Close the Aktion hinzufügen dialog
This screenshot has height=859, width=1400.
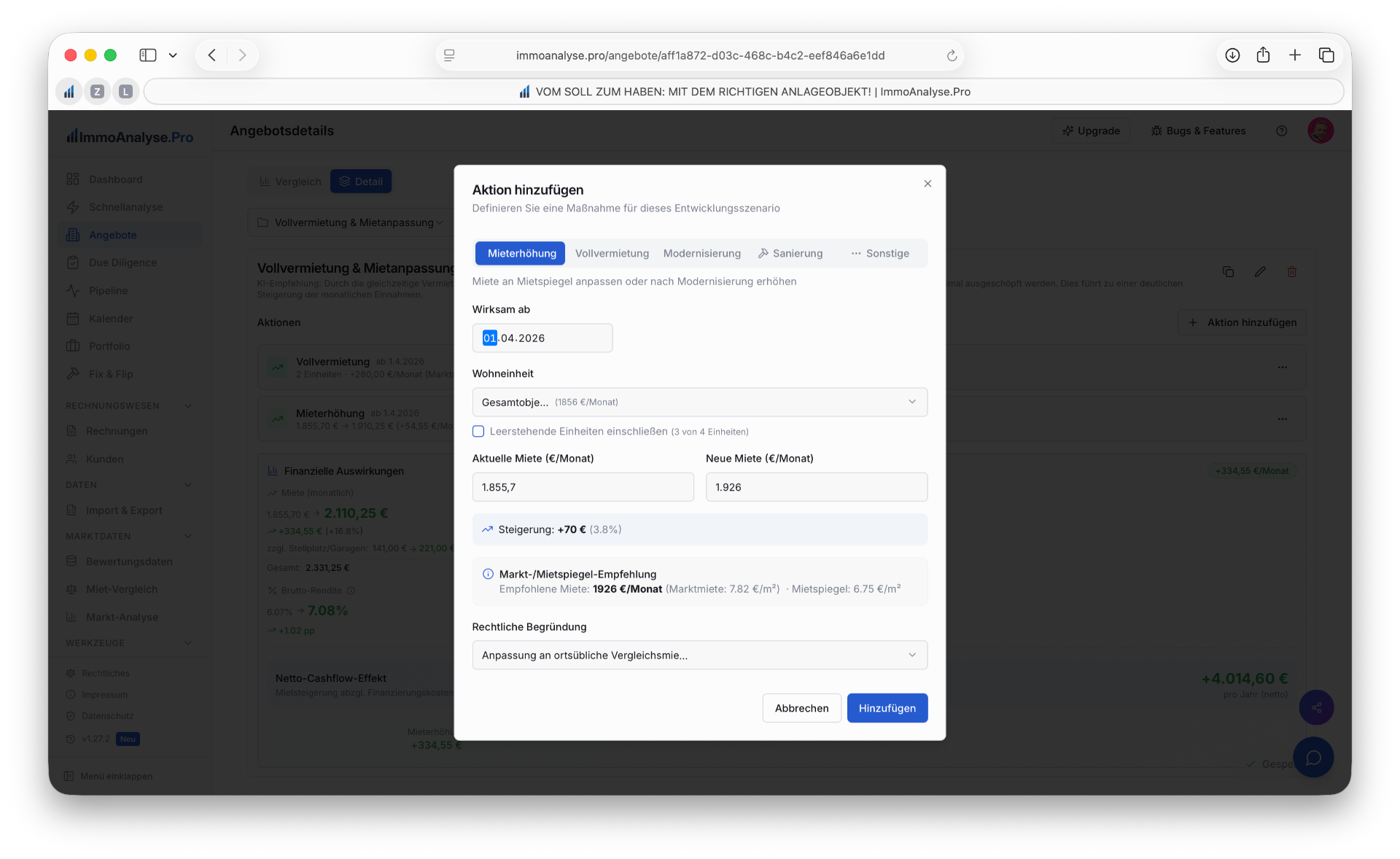pos(927,184)
